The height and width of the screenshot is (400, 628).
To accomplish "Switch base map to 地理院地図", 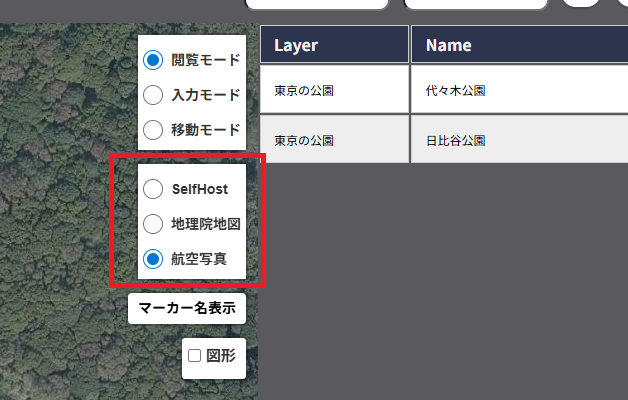I will pyautogui.click(x=153, y=224).
